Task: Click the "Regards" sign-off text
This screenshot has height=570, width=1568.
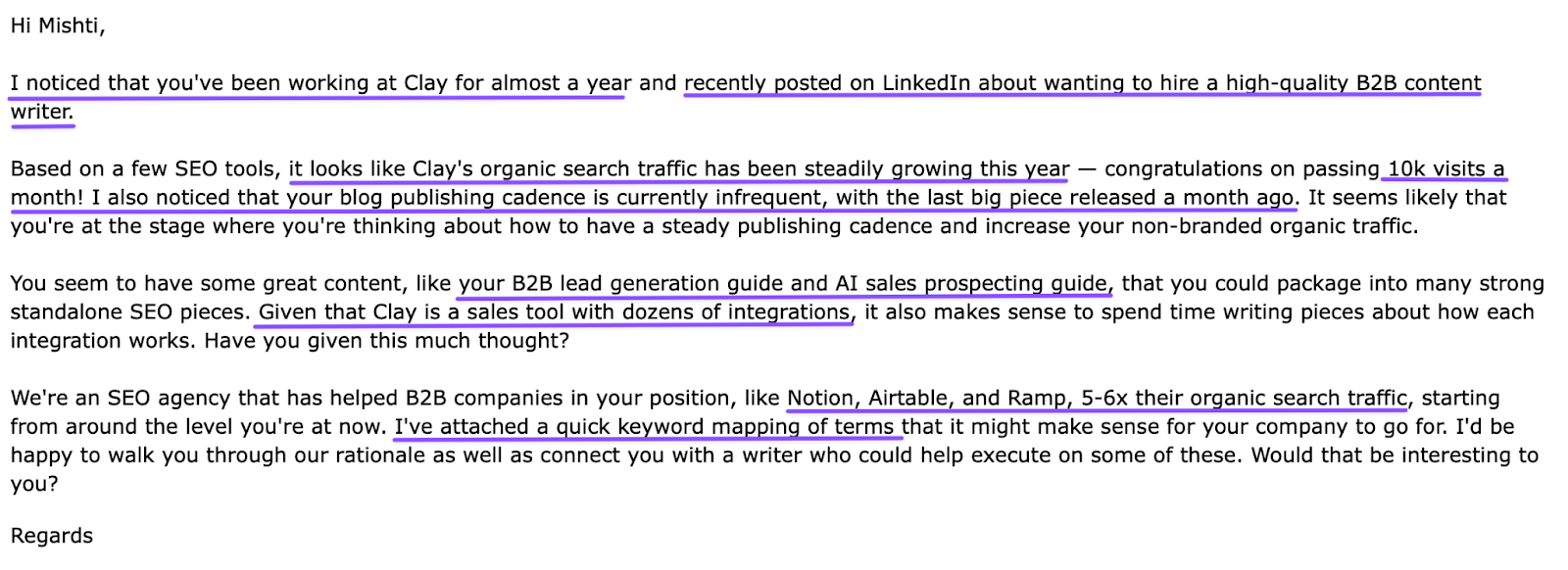Action: tap(52, 536)
